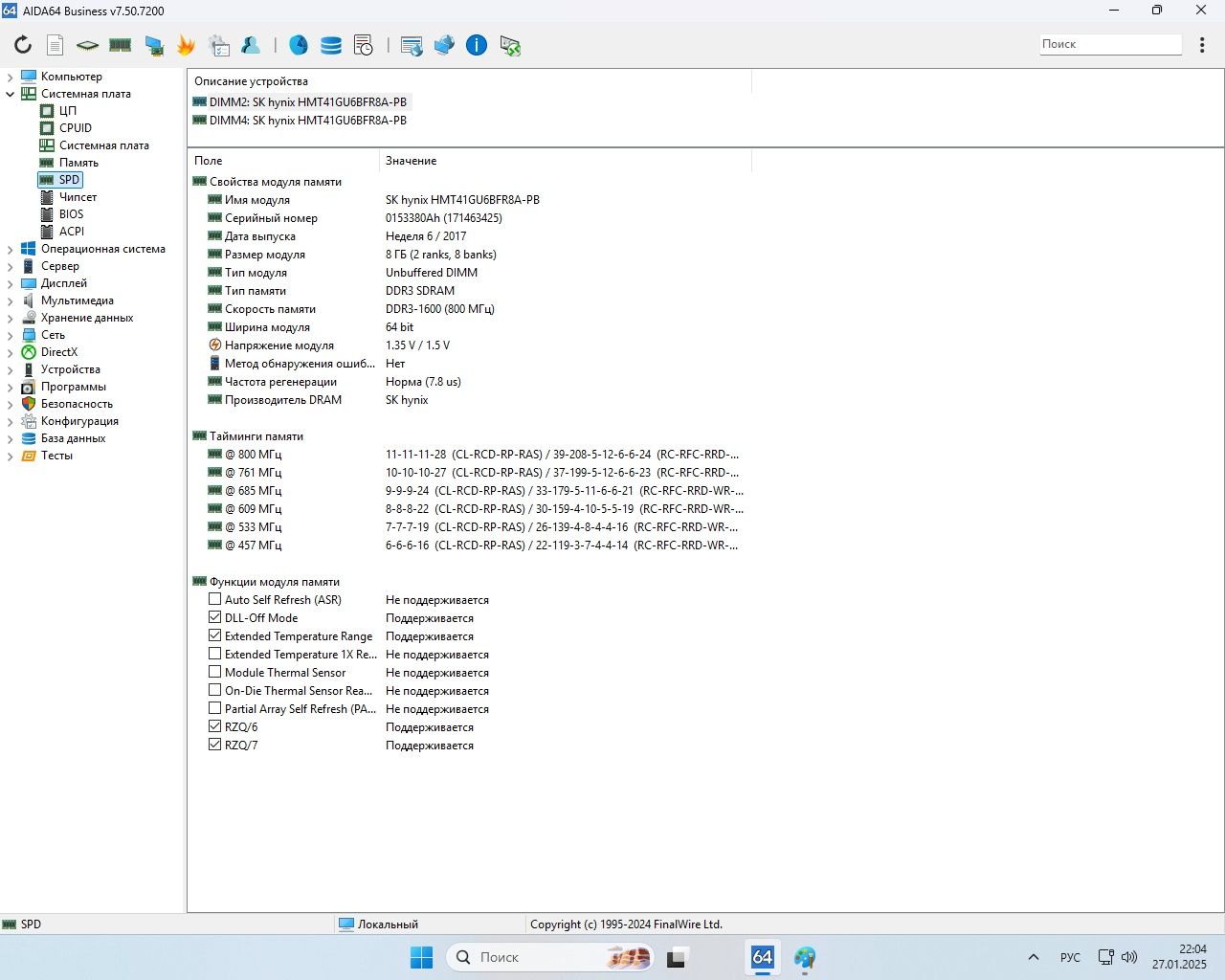The width and height of the screenshot is (1225, 980).
Task: Click the AIDA64 taskbar icon
Action: coord(763,957)
